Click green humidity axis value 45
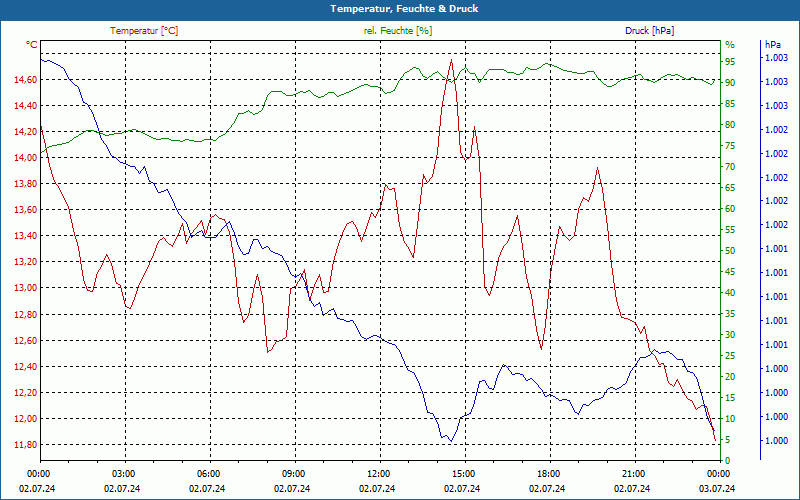 [730, 271]
